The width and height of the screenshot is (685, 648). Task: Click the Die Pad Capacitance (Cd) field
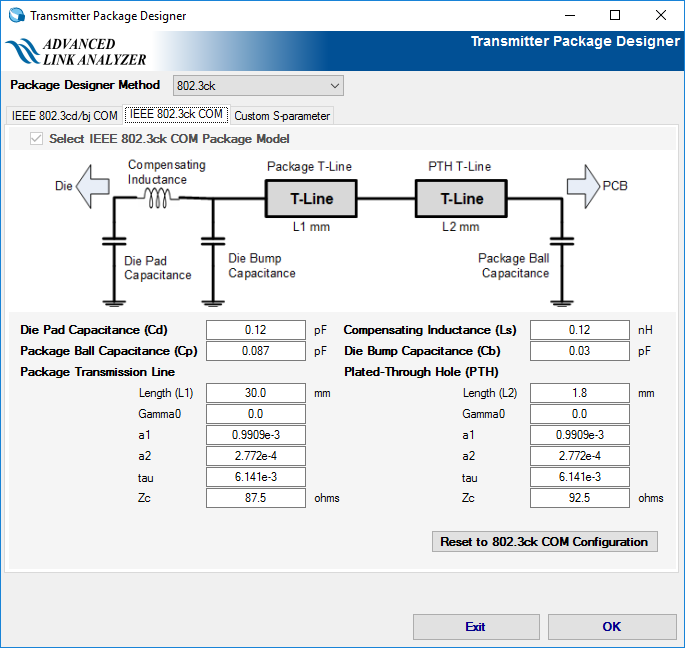click(255, 330)
